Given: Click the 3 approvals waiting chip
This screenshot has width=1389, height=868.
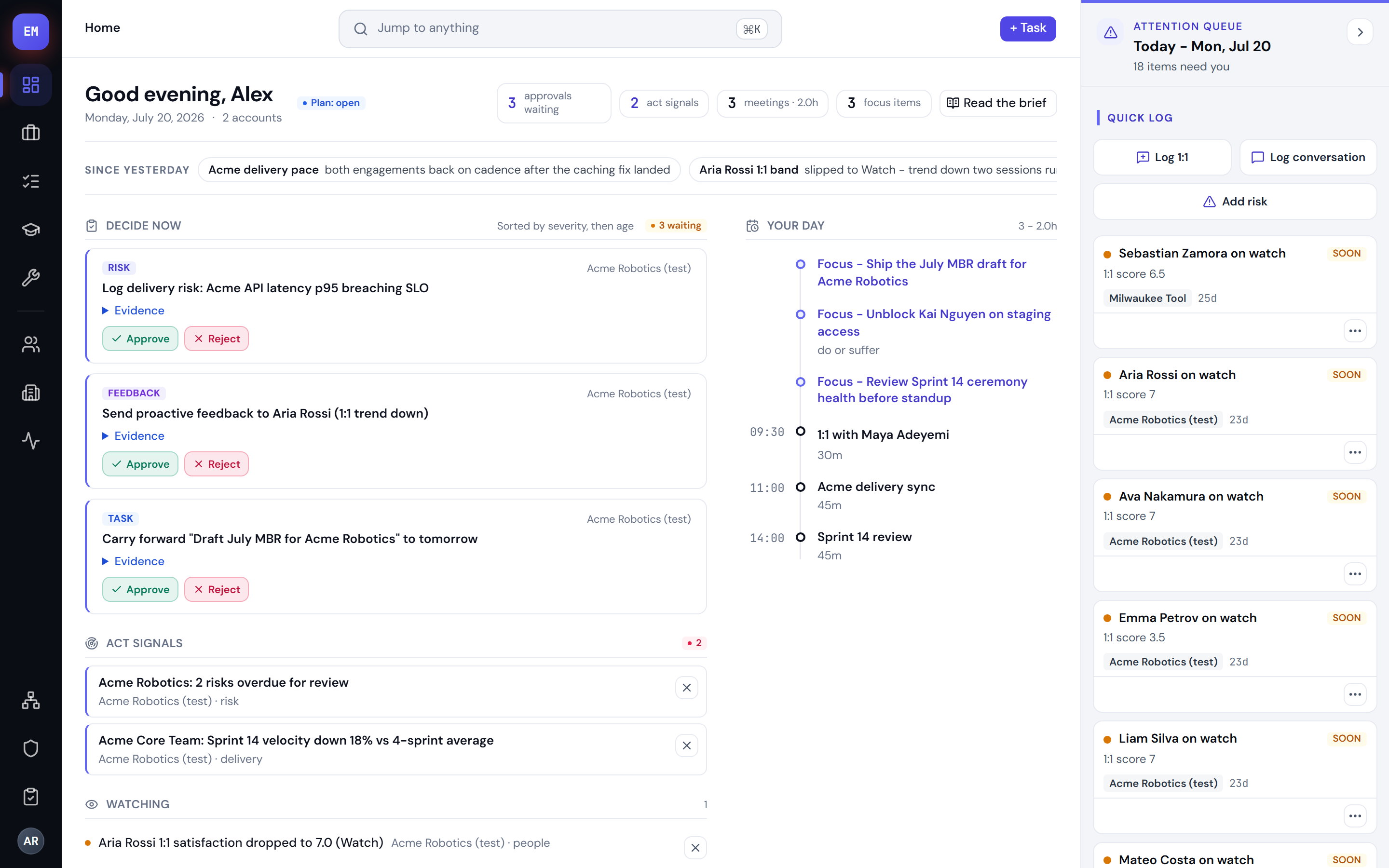Looking at the screenshot, I should click(554, 103).
